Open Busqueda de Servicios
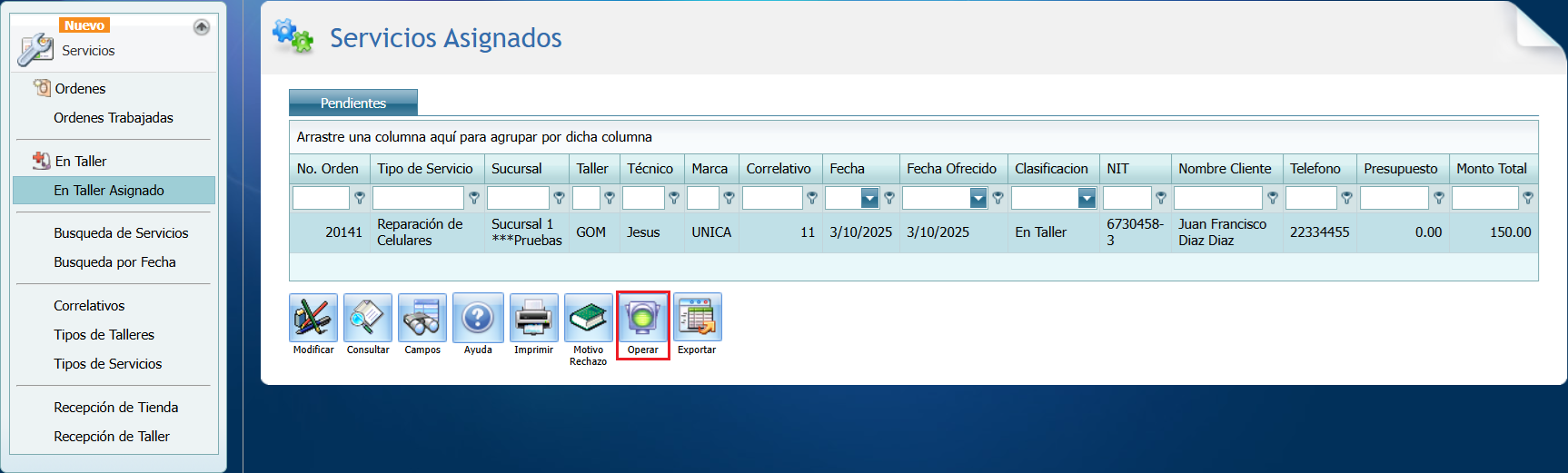Viewport: 1568px width, 473px height. point(121,233)
